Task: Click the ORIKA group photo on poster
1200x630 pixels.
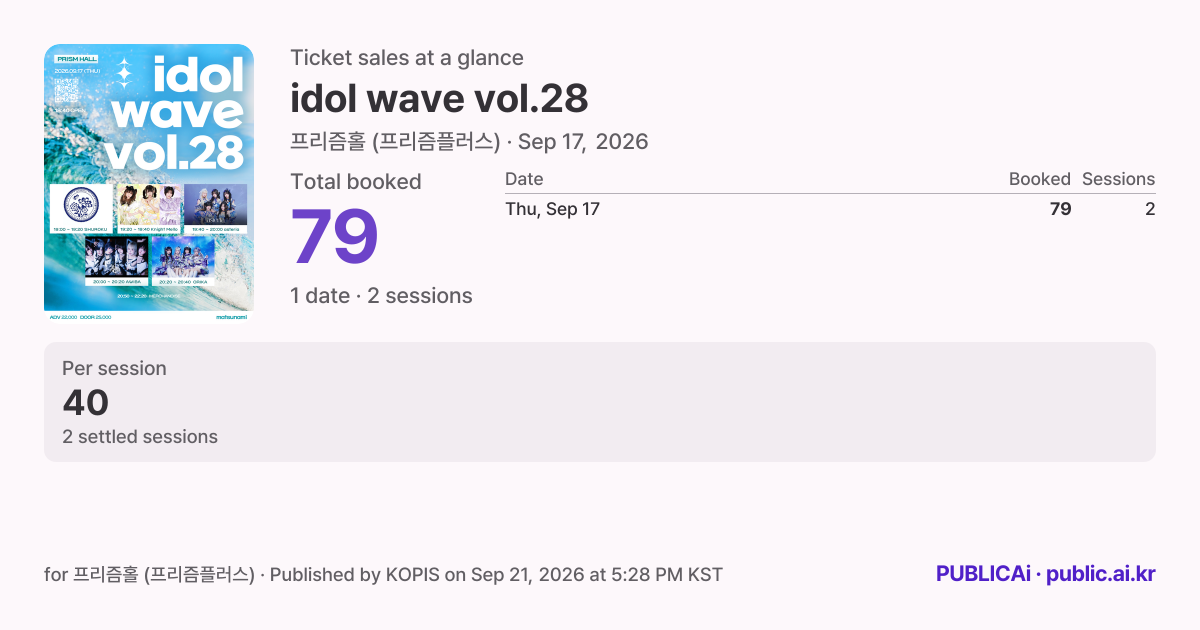Action: coord(183,257)
